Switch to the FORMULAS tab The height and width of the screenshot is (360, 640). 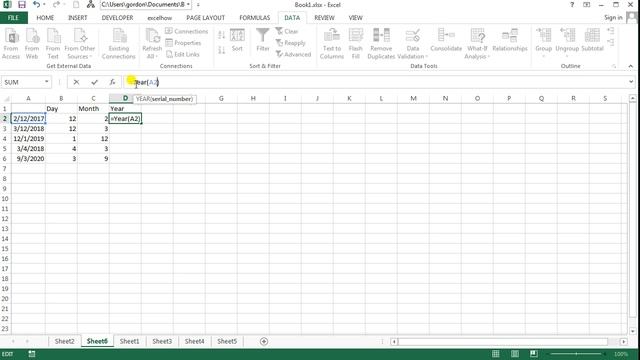coord(255,18)
